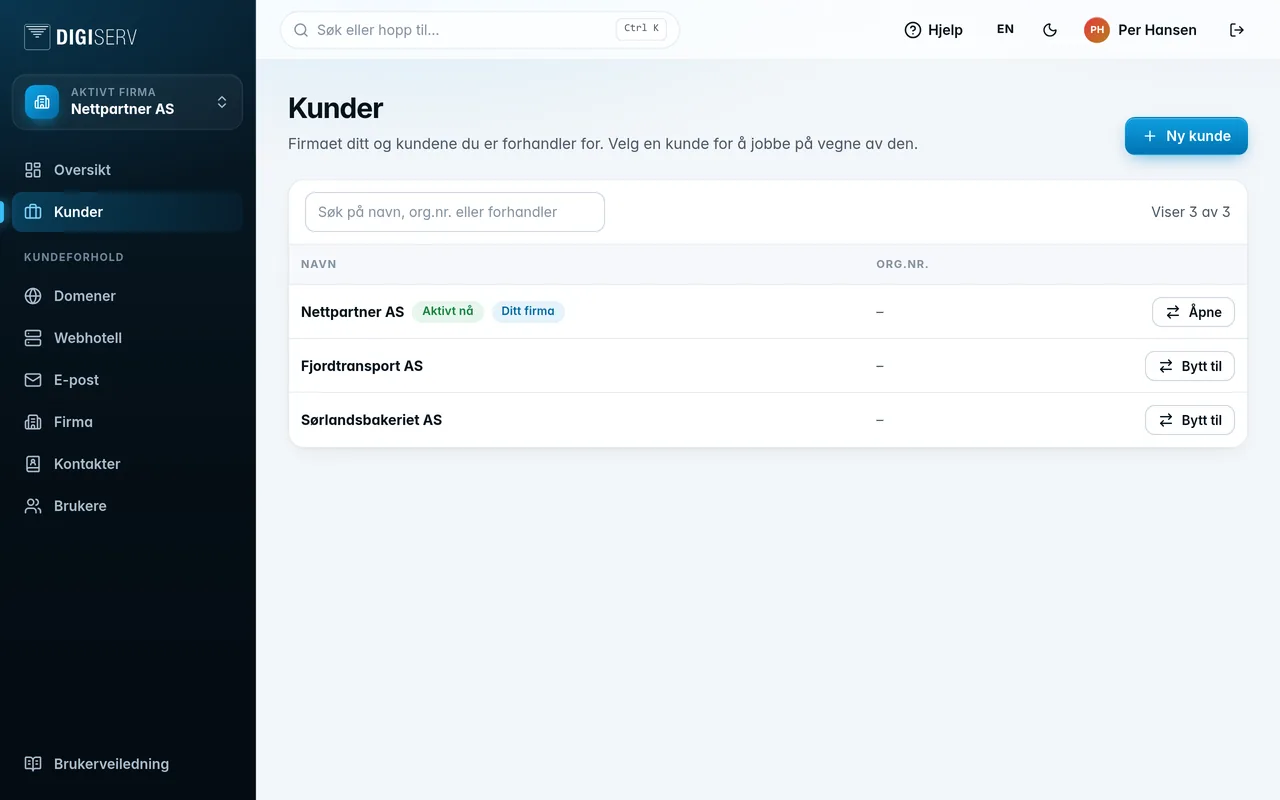Click the Firma building icon
The image size is (1280, 800).
[x=33, y=422]
